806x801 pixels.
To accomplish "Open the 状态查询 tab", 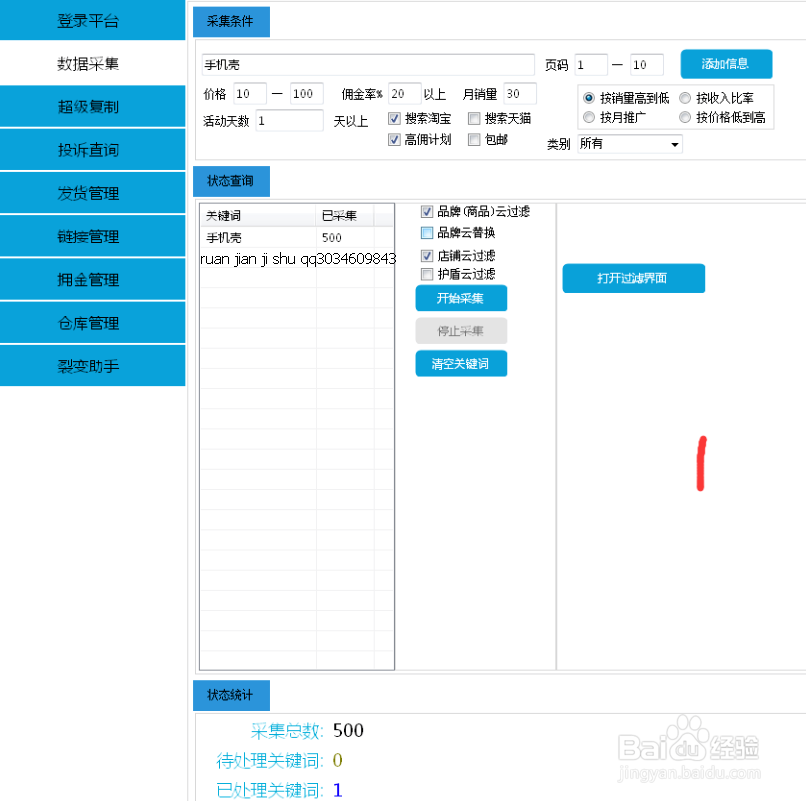I will (x=230, y=181).
